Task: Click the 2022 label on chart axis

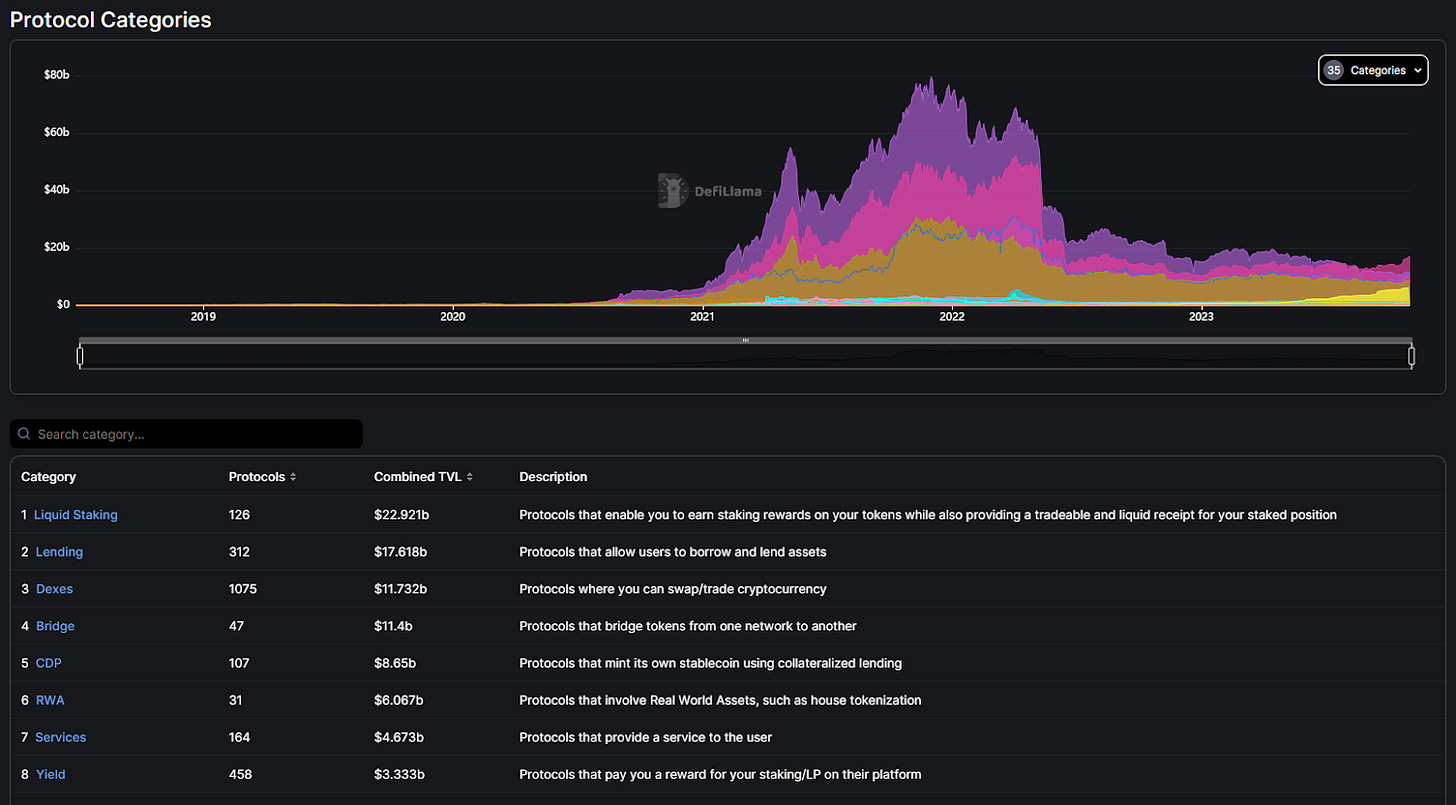Action: 952,316
